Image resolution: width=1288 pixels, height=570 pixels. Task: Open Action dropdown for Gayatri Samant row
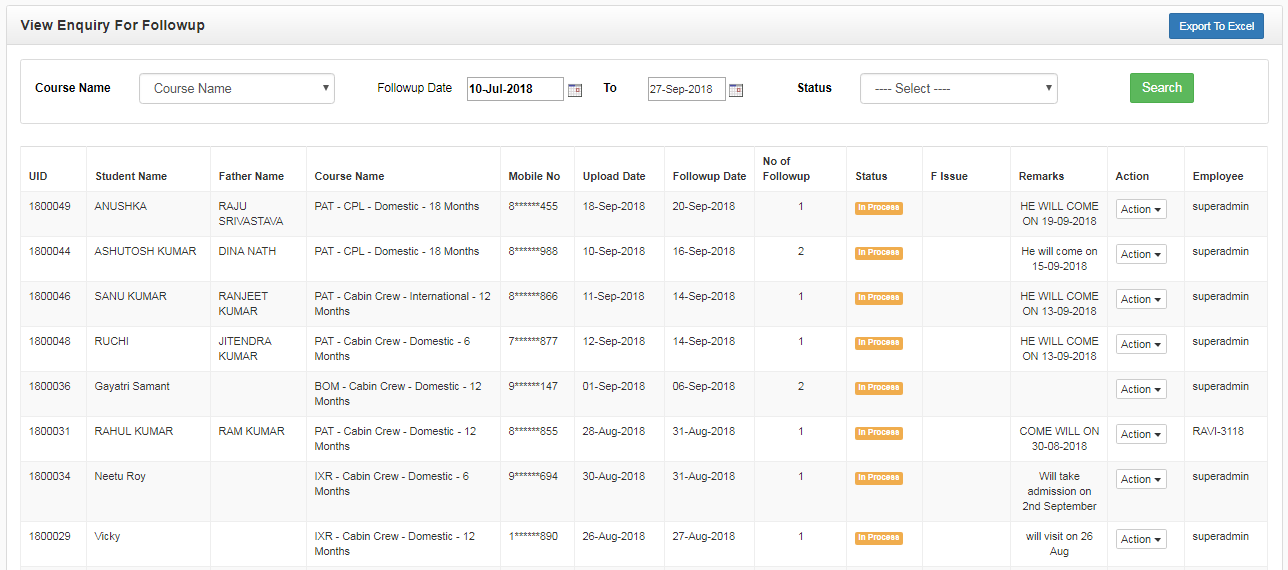[1141, 389]
